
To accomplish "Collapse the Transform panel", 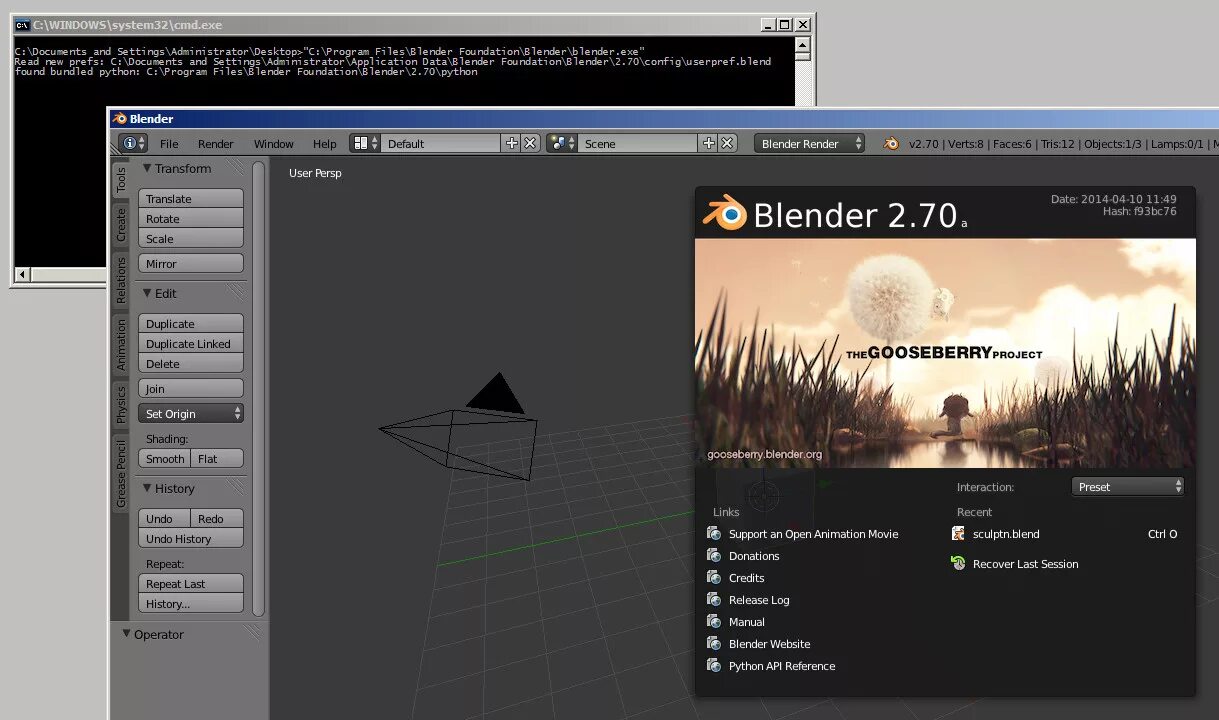I will 147,168.
